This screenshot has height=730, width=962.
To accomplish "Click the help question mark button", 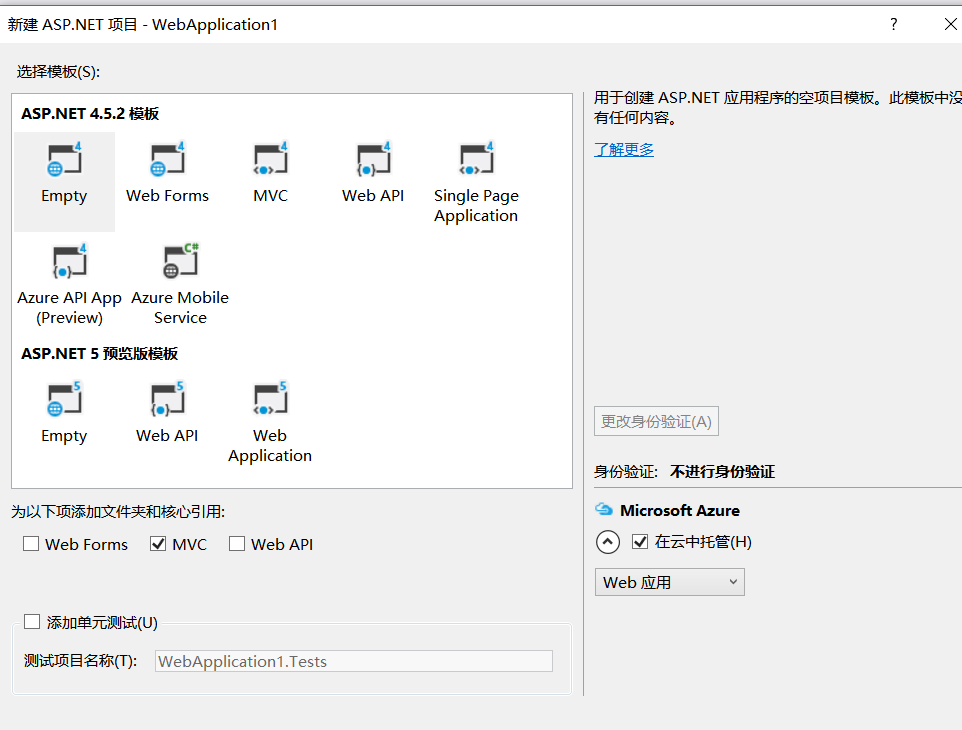I will [894, 24].
